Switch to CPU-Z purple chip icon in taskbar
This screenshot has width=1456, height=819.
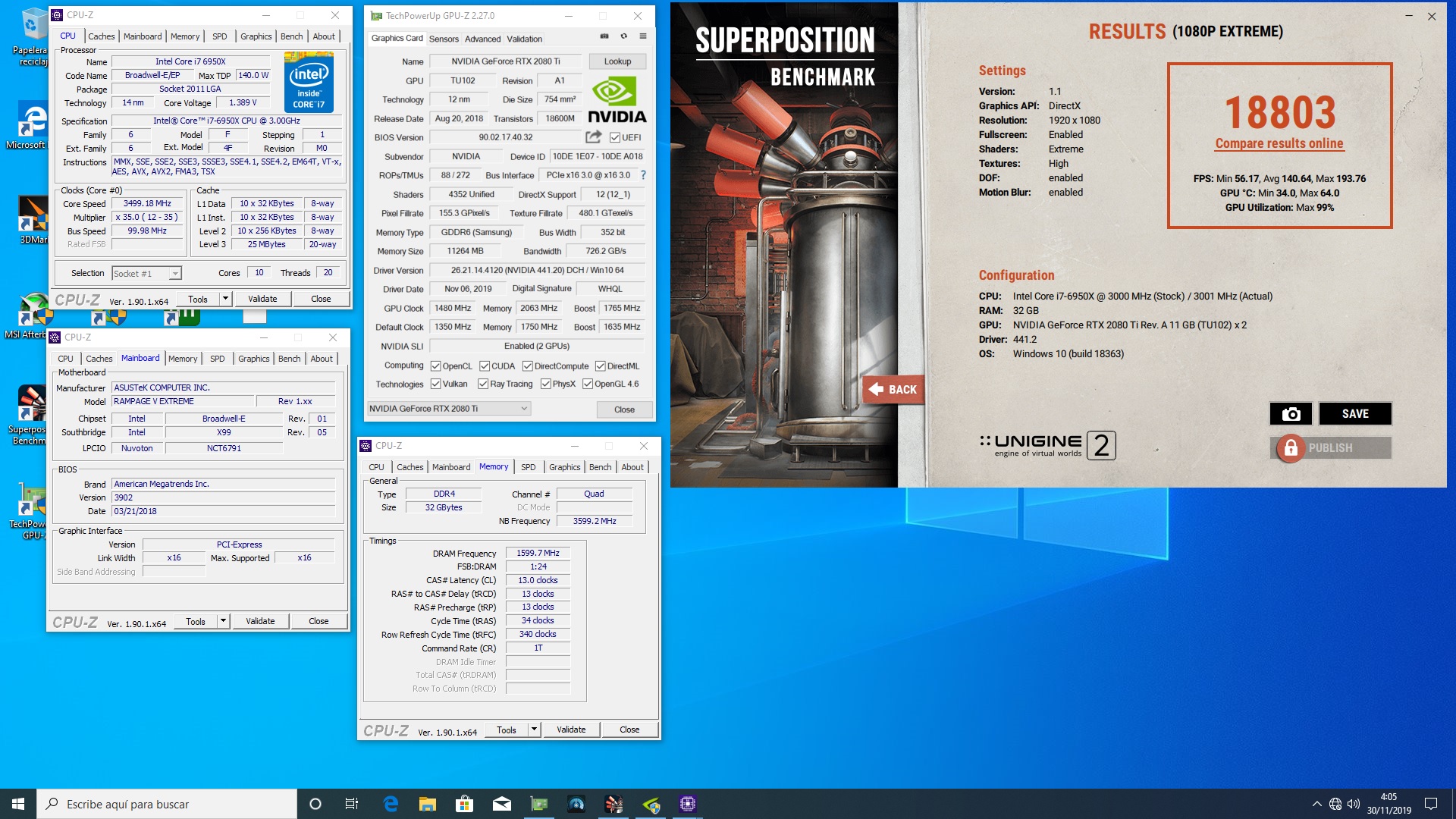pyautogui.click(x=688, y=804)
